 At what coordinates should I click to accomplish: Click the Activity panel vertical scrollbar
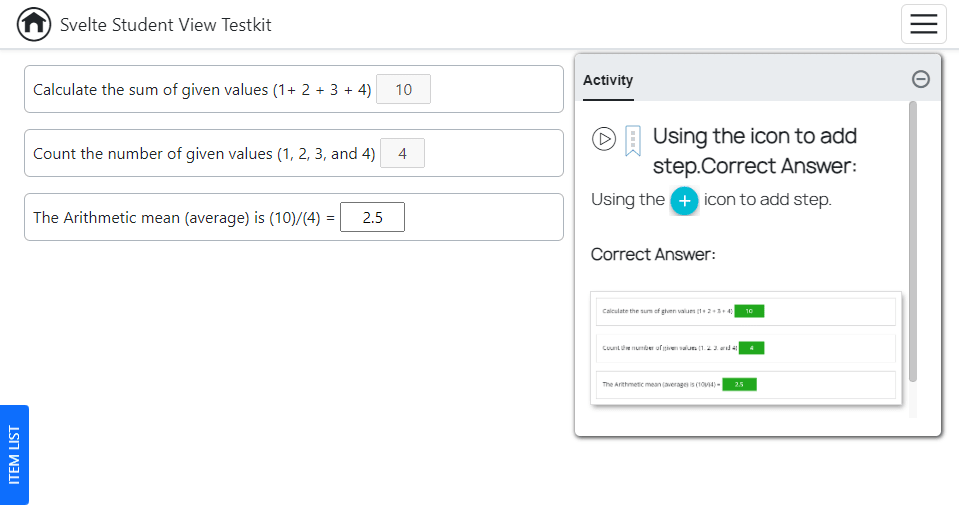912,240
